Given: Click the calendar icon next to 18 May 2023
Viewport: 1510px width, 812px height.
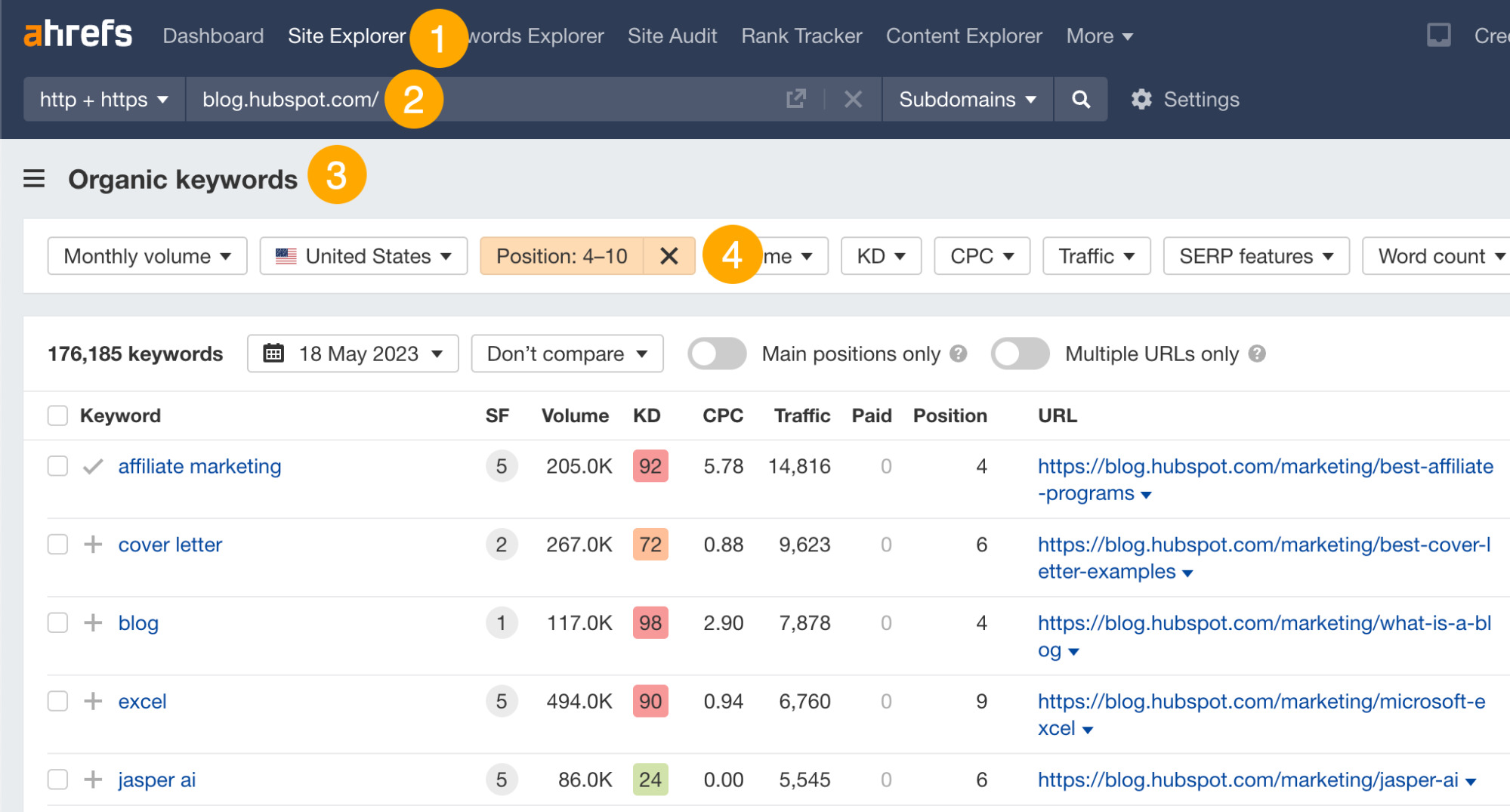Looking at the screenshot, I should click(x=275, y=353).
